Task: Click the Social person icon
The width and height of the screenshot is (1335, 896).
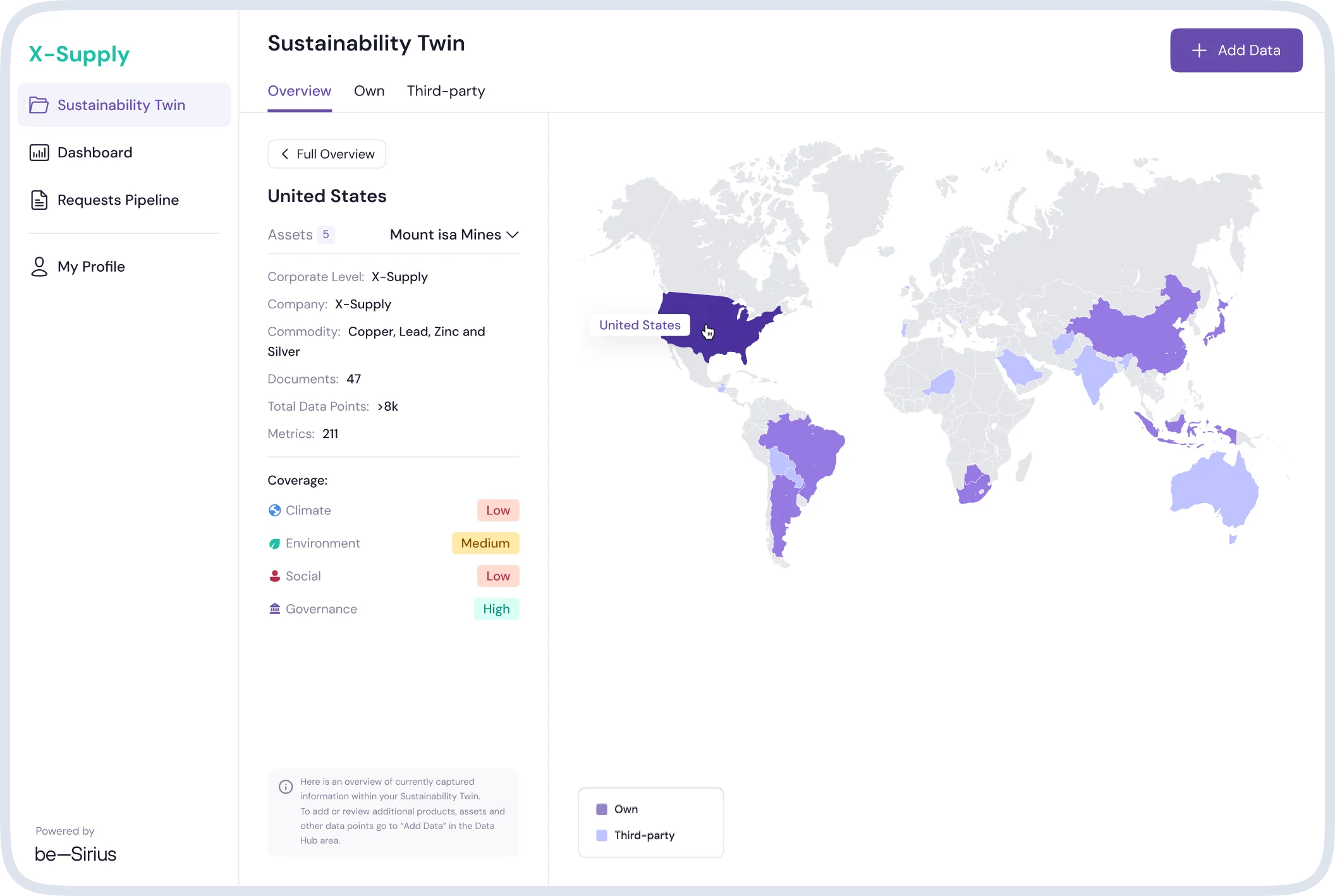Action: tap(274, 576)
